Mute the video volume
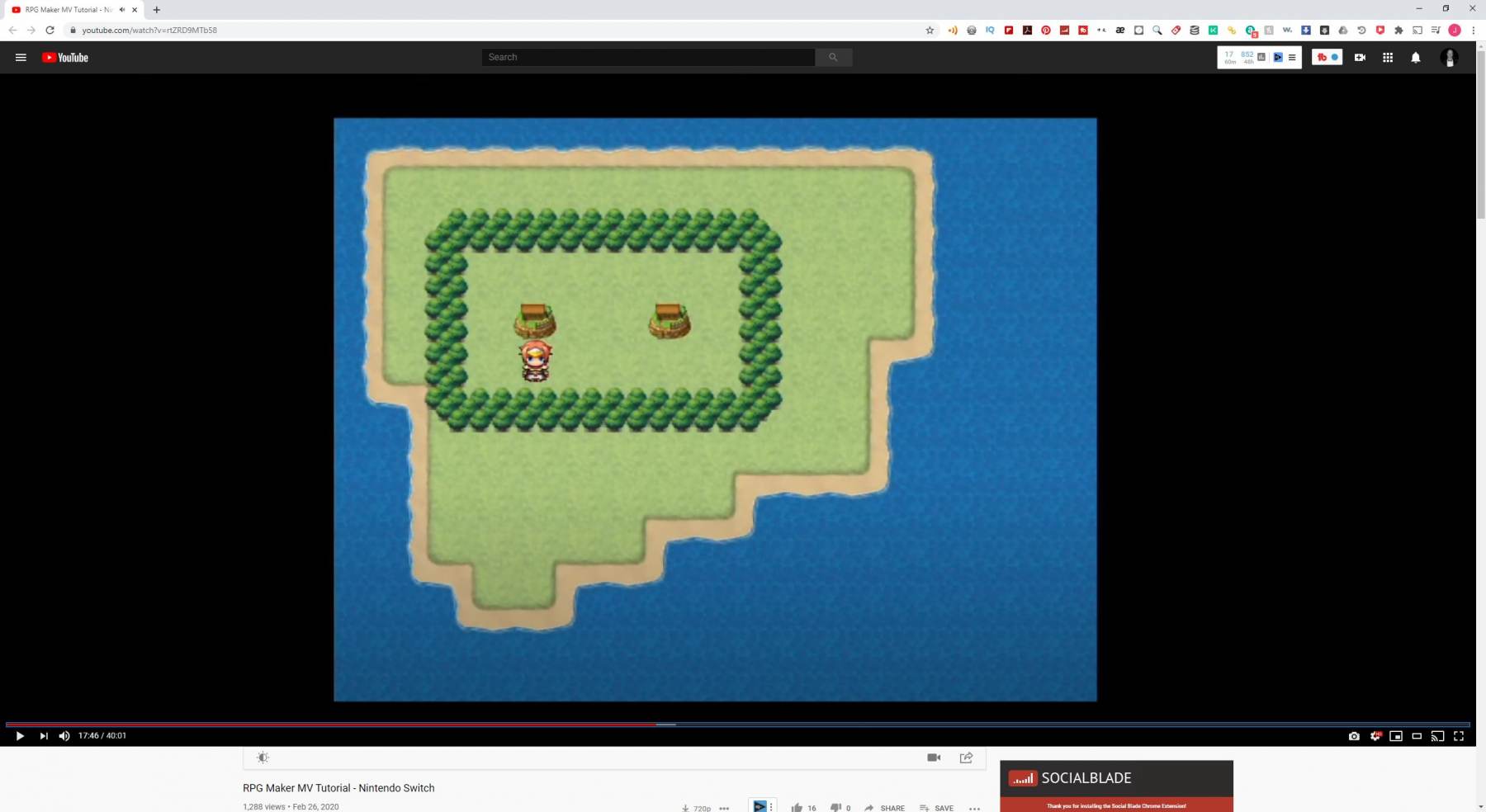This screenshot has height=812, width=1486. coord(64,736)
